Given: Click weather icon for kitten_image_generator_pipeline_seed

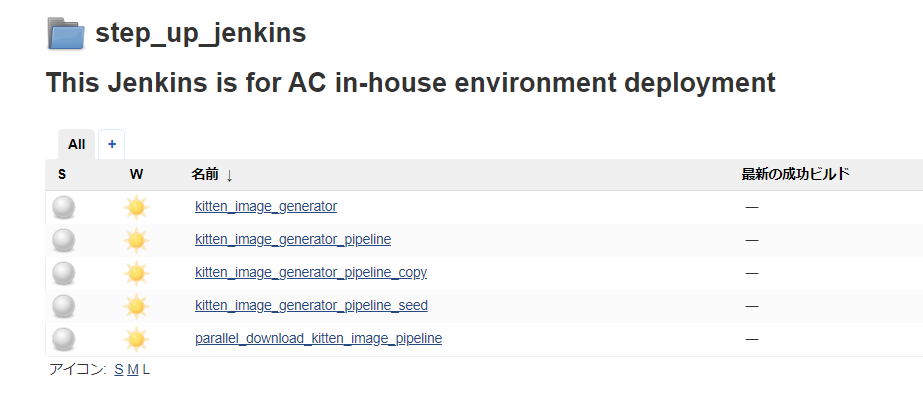Looking at the screenshot, I should 136,306.
